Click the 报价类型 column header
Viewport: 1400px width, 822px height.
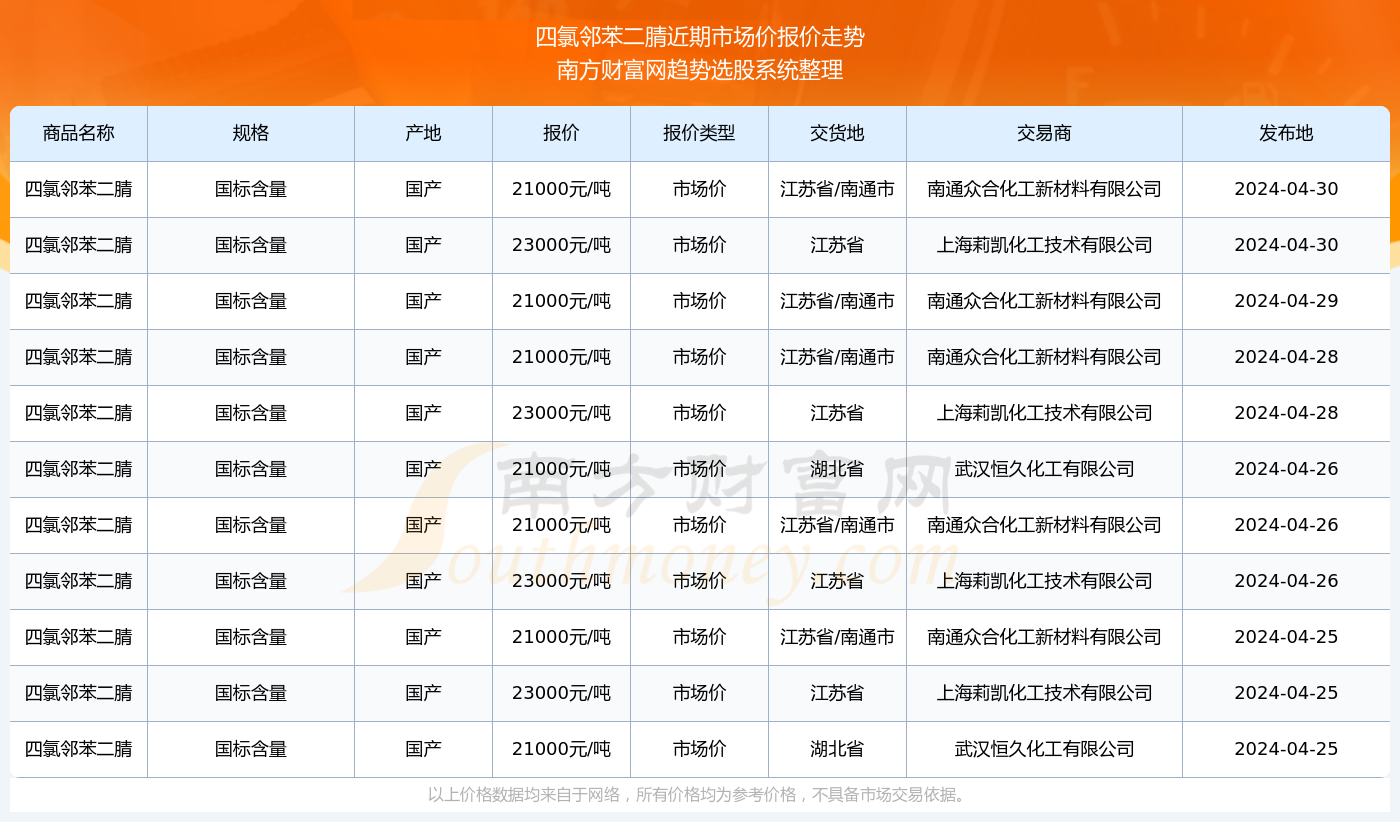699,133
